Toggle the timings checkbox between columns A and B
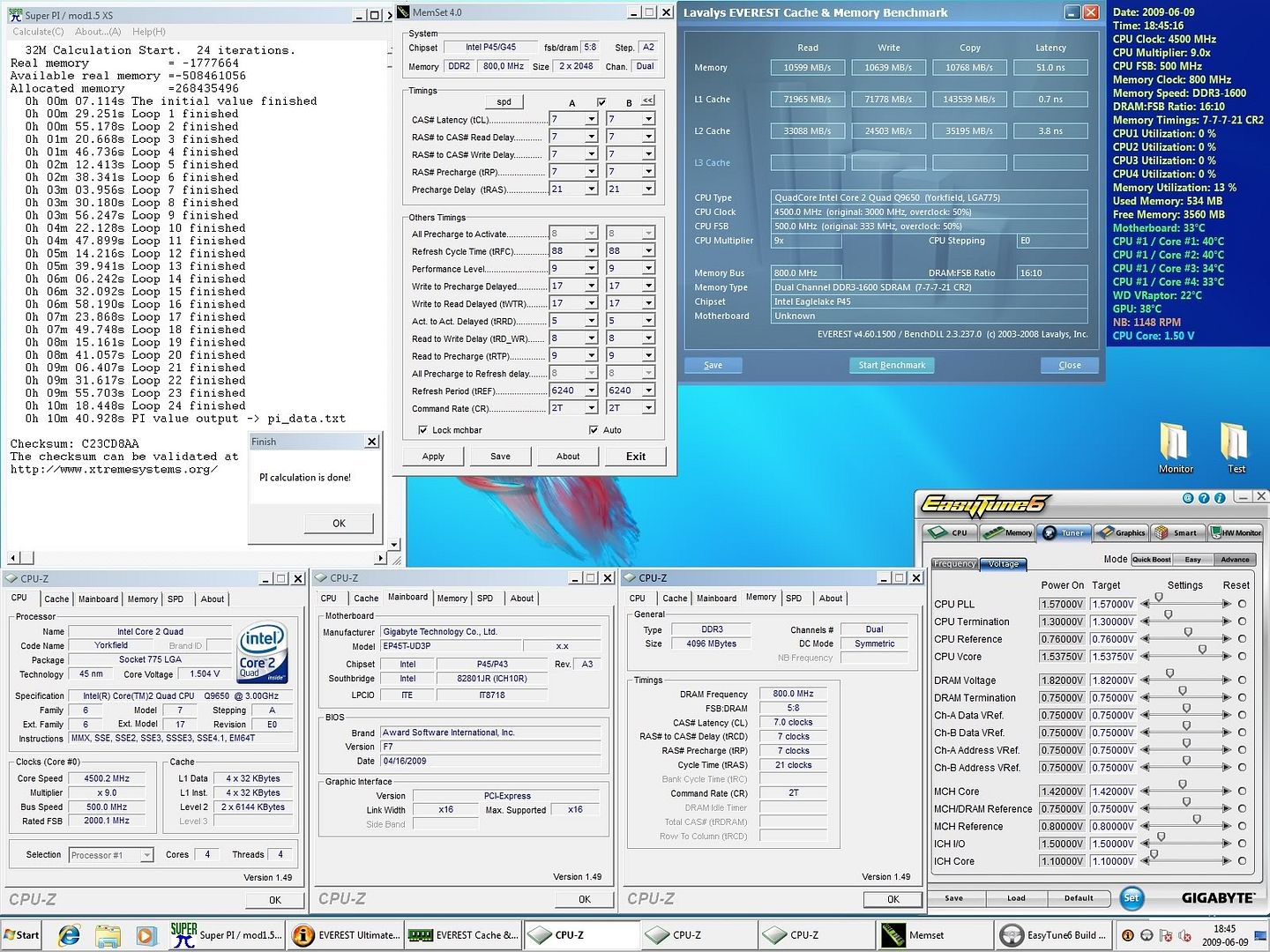This screenshot has width=1270, height=952. click(601, 102)
